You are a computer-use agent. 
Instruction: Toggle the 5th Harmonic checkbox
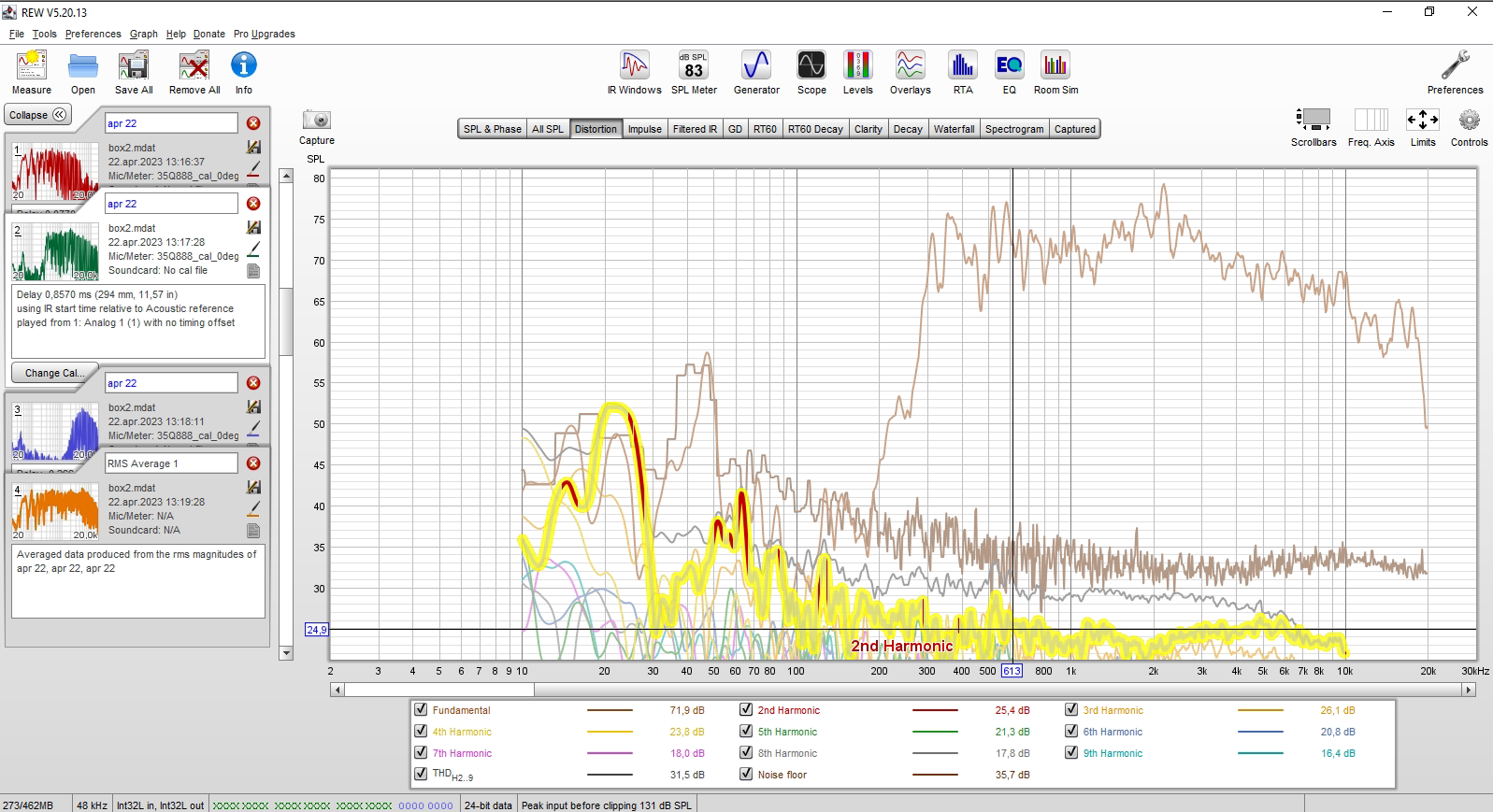pos(746,732)
